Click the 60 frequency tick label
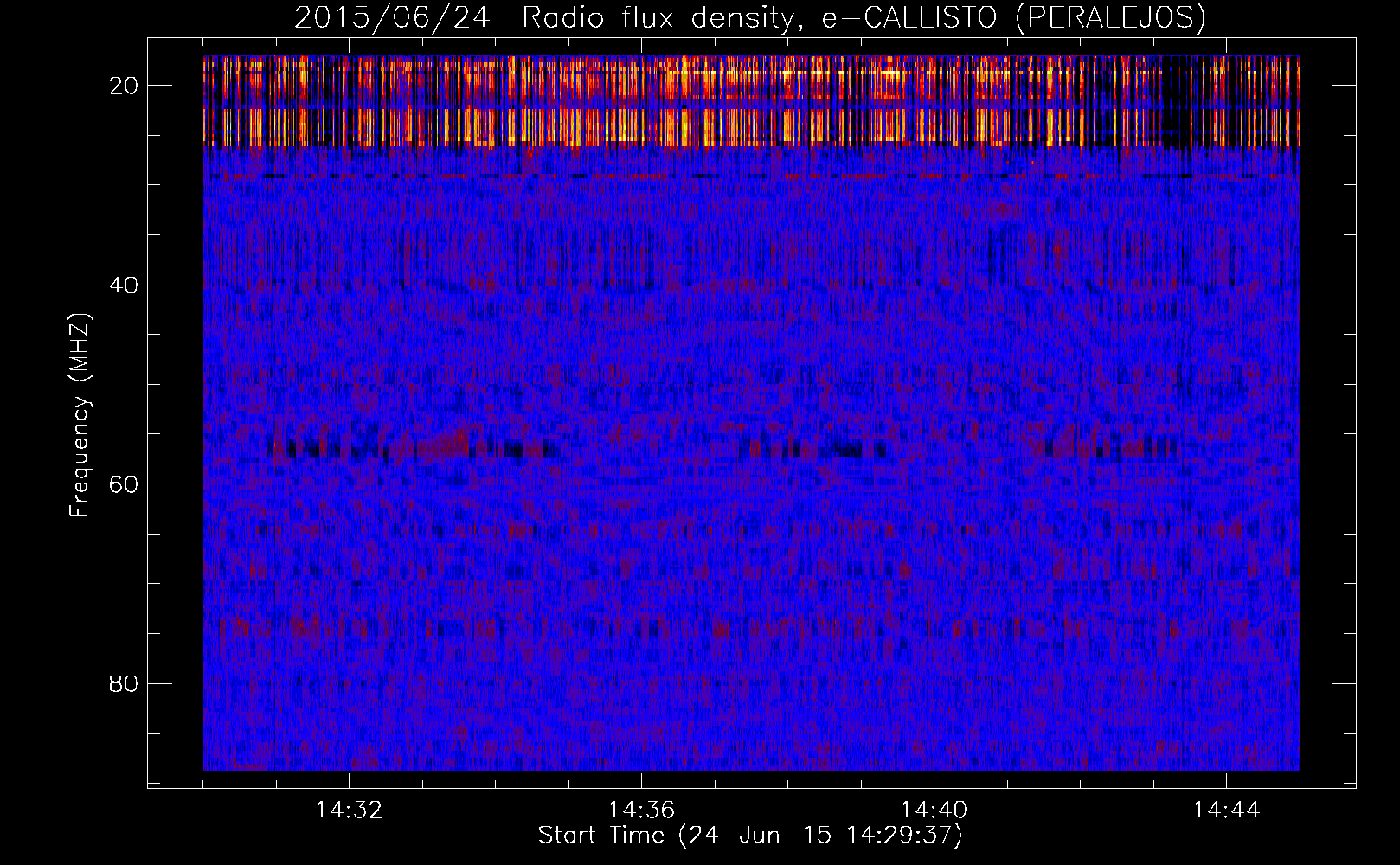1400x865 pixels. click(124, 484)
